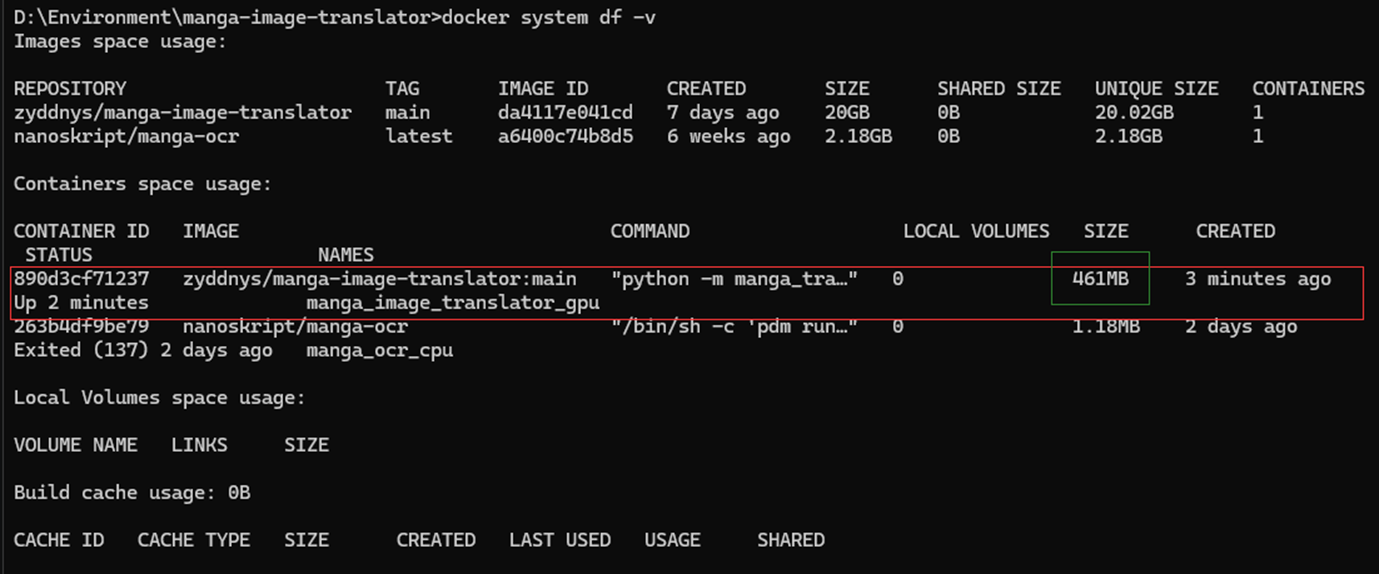1379x574 pixels.
Task: Select the image ID da4117e041cd
Action: [x=565, y=113]
